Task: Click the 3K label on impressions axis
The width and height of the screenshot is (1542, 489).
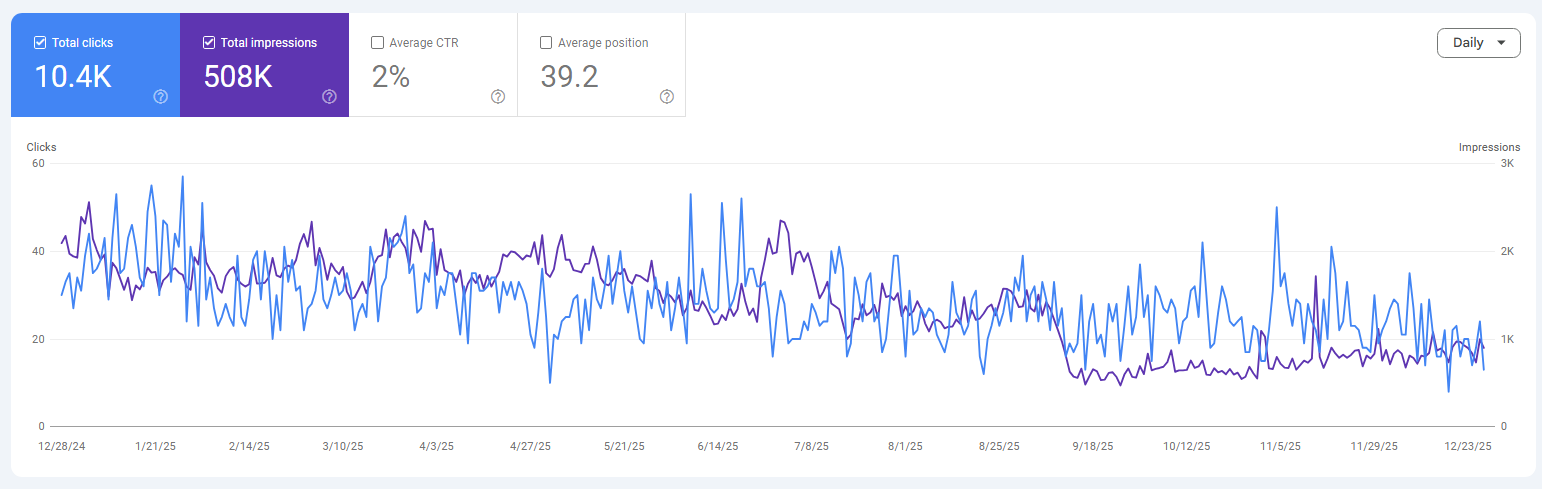Action: [x=1506, y=163]
